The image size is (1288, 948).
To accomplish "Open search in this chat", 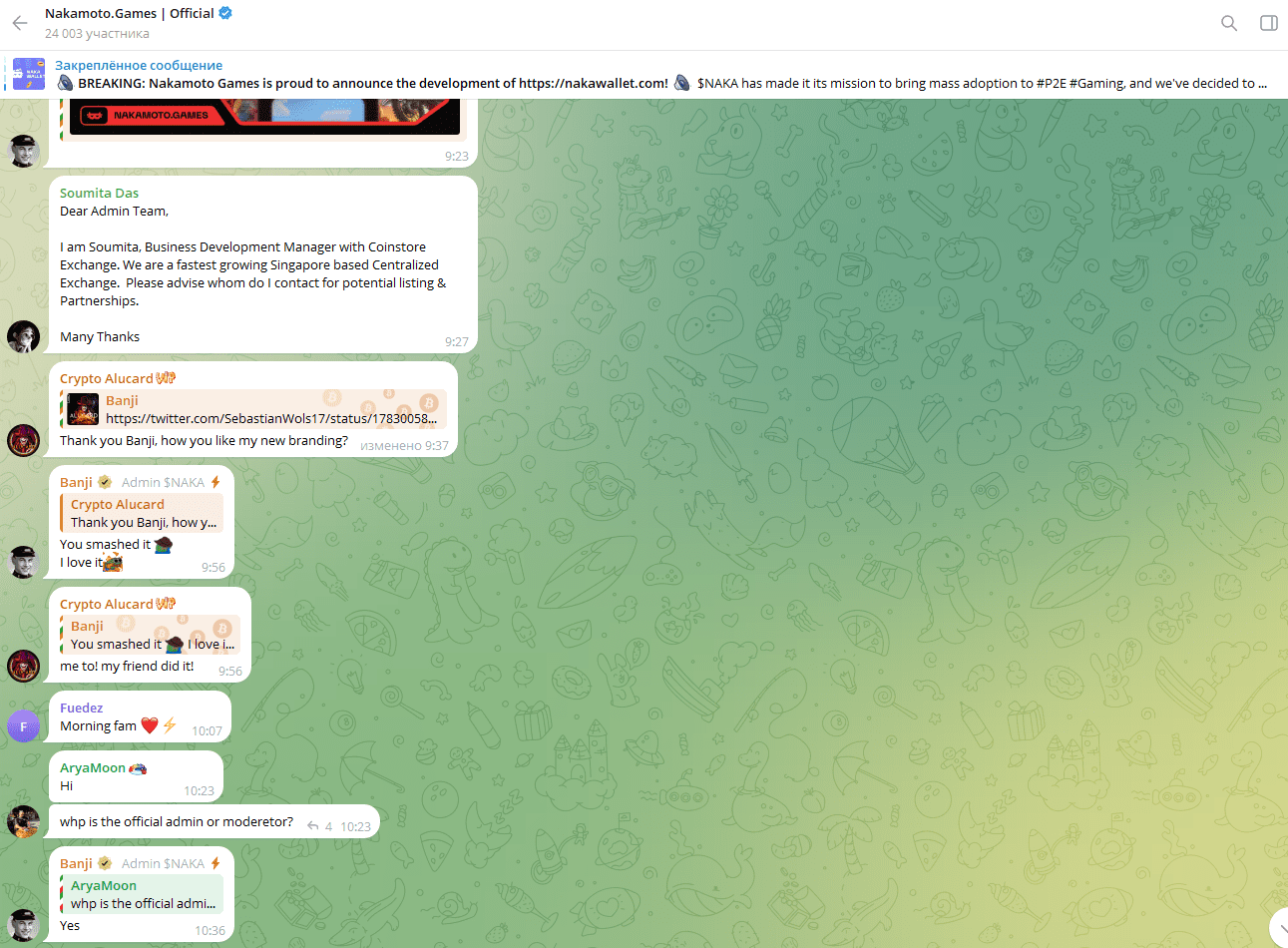I will tap(1229, 23).
